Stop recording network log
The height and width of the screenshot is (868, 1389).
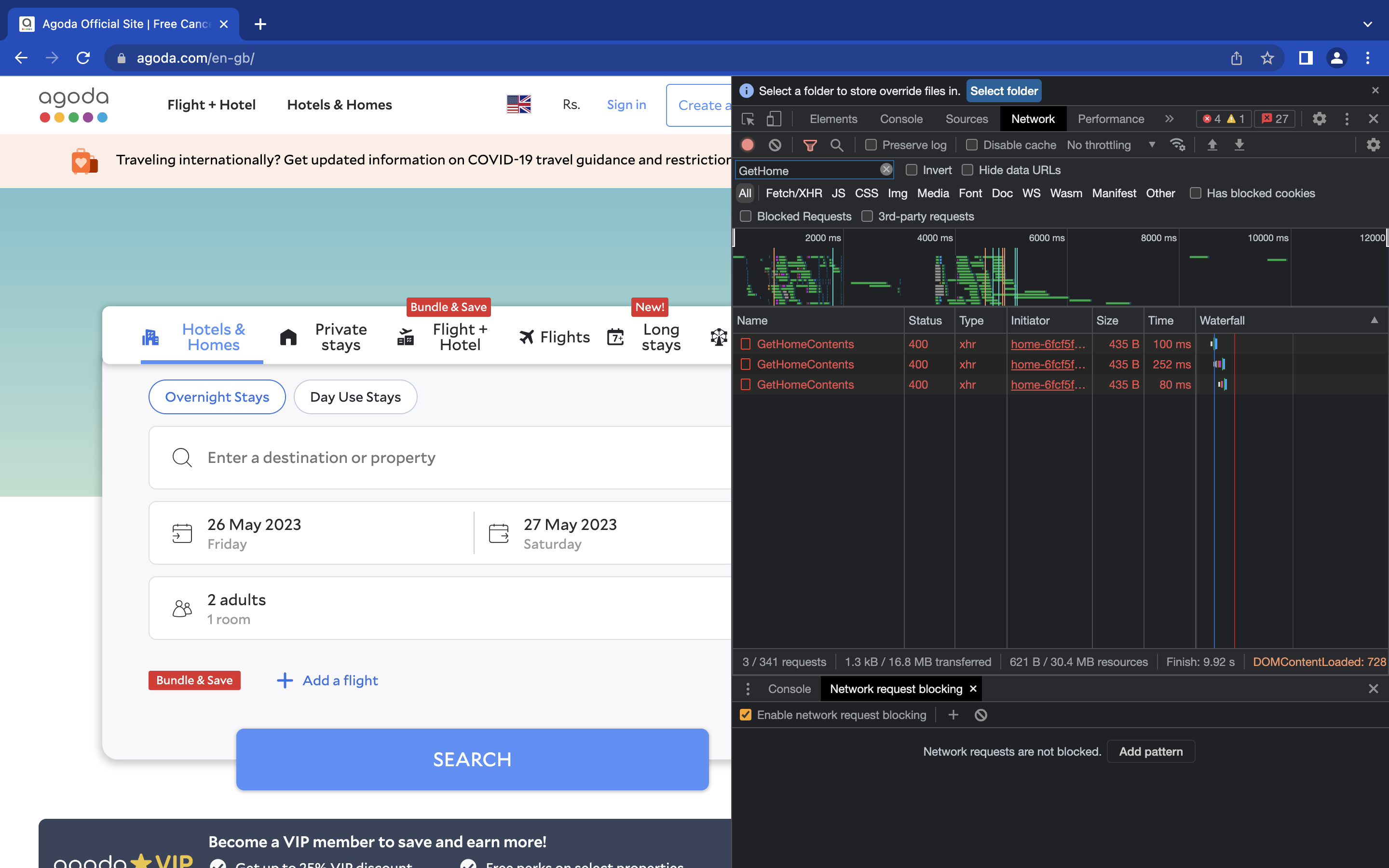pos(747,145)
